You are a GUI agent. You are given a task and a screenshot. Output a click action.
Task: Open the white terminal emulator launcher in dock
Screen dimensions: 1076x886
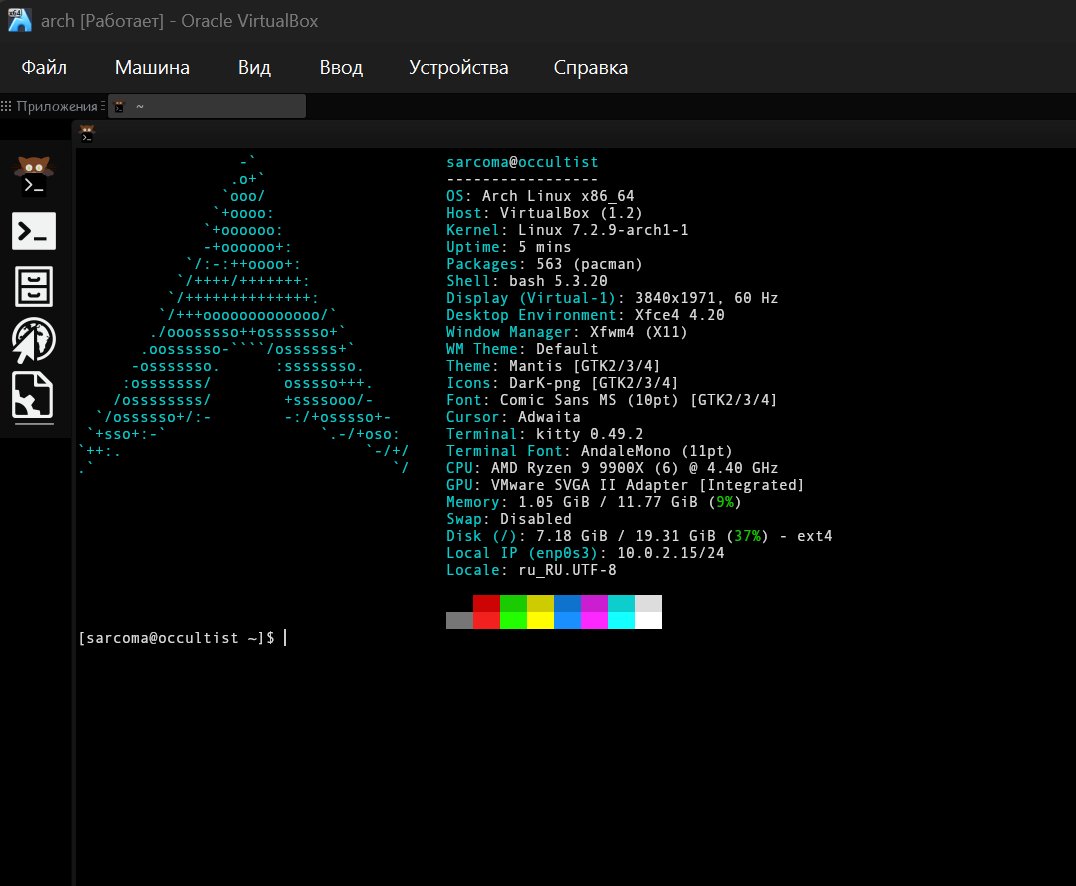34,231
